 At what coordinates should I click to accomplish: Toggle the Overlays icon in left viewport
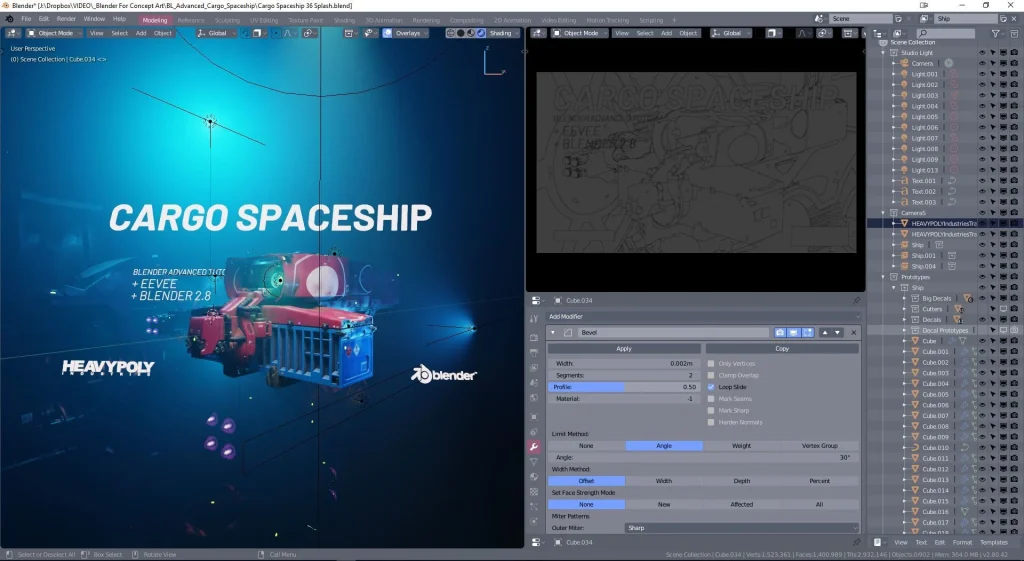(x=387, y=33)
